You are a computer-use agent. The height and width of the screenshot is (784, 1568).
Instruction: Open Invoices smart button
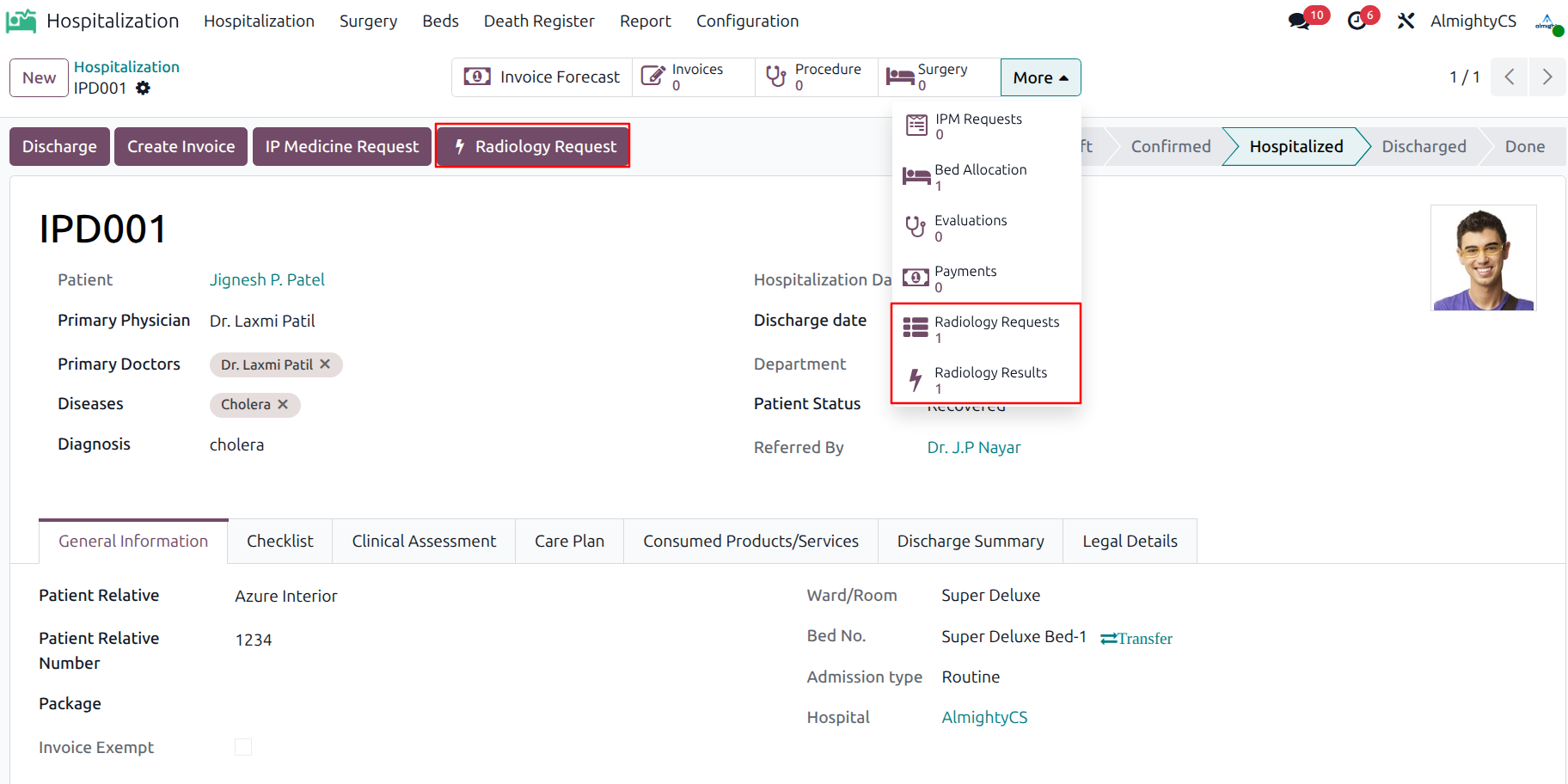[x=694, y=77]
